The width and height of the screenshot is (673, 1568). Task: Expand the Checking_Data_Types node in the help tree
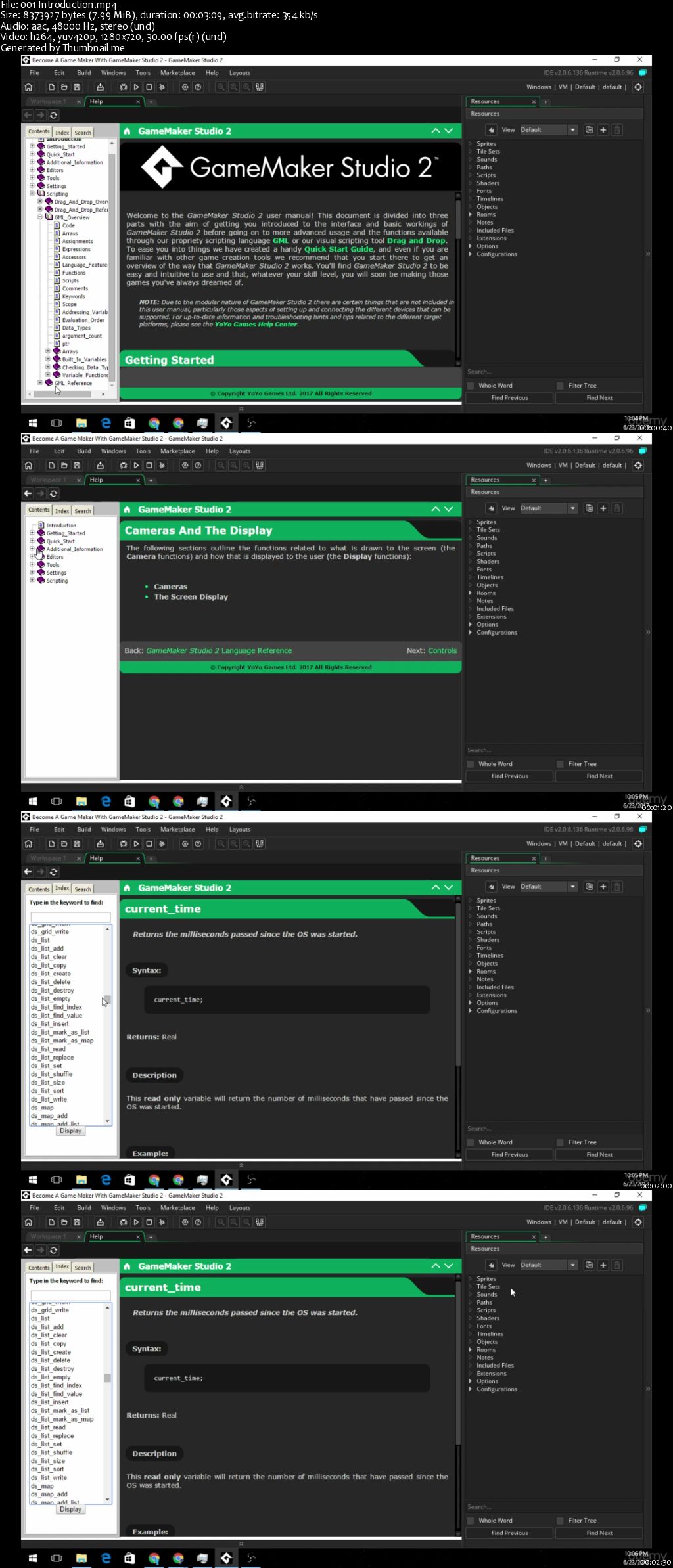(48, 367)
